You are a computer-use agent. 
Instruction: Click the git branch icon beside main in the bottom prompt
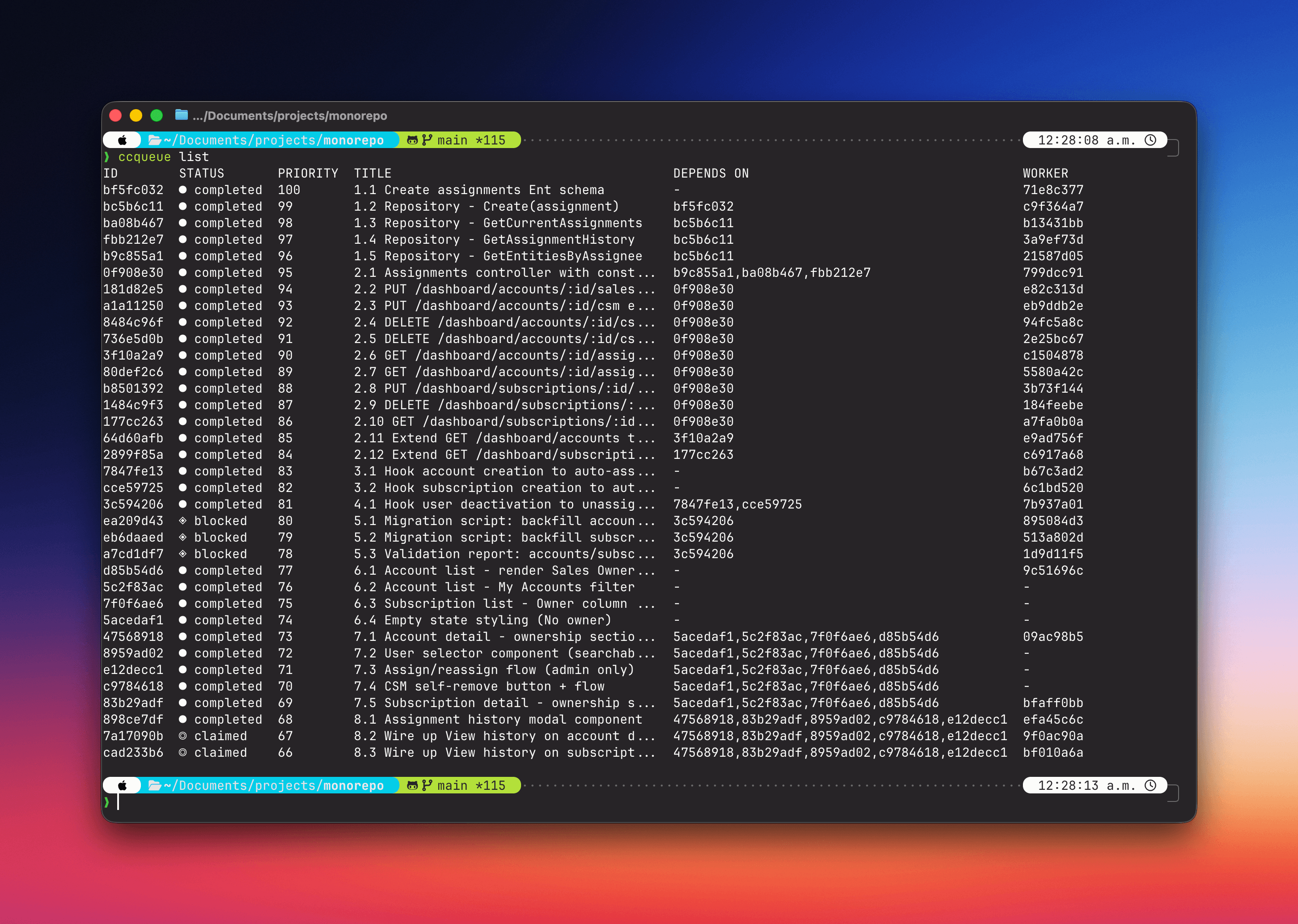(427, 785)
